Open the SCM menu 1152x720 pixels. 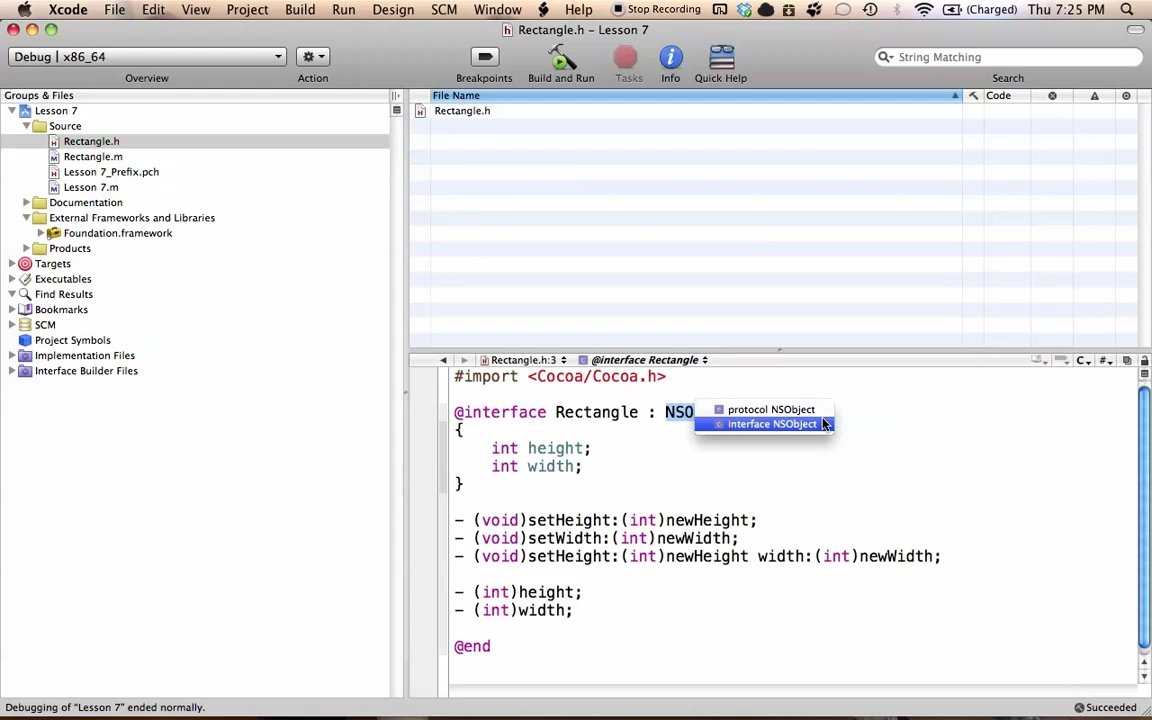[444, 10]
